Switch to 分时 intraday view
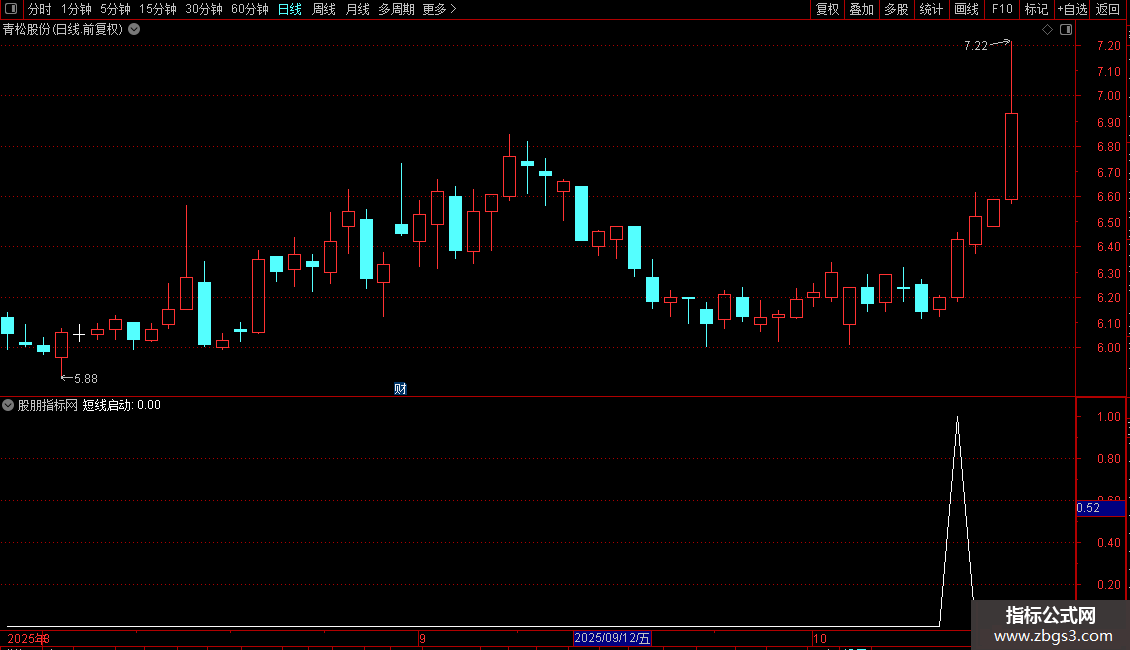This screenshot has height=650, width=1130. tap(40, 9)
